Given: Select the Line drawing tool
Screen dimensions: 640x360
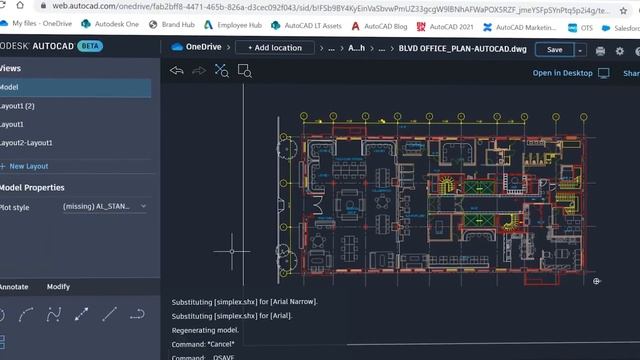Looking at the screenshot, I should [109, 314].
